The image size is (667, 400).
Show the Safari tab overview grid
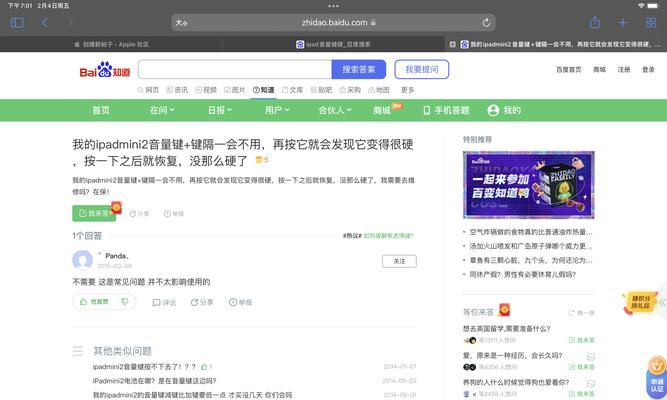pos(650,23)
